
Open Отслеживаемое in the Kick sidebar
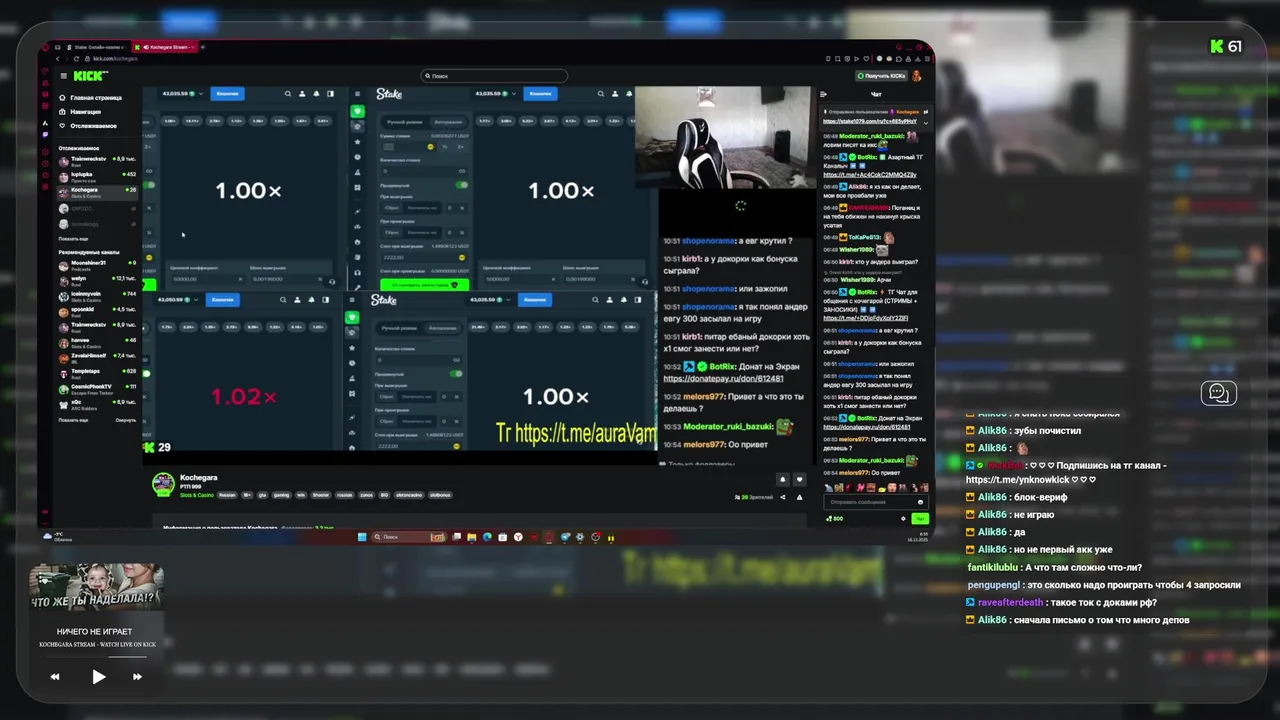88,126
